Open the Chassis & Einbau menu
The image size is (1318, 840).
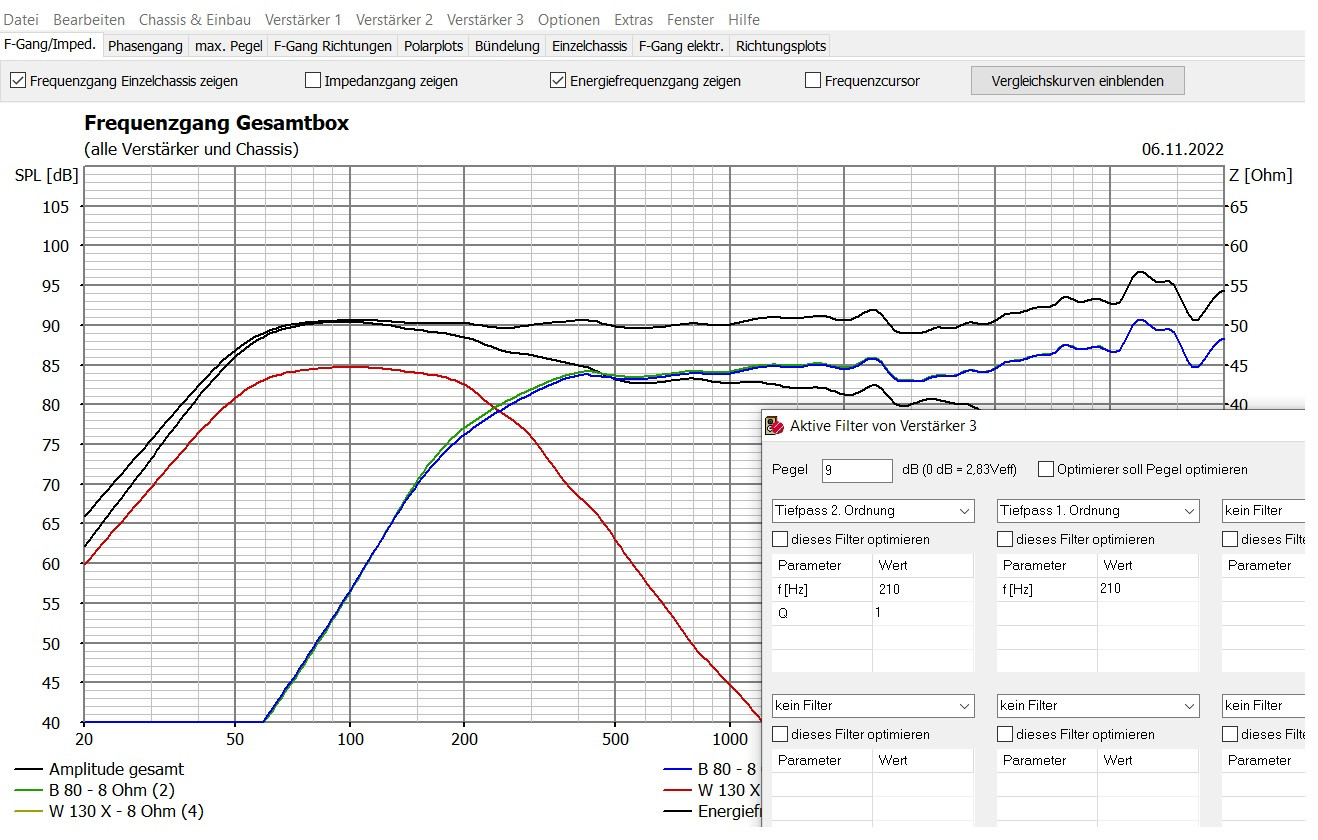[195, 19]
